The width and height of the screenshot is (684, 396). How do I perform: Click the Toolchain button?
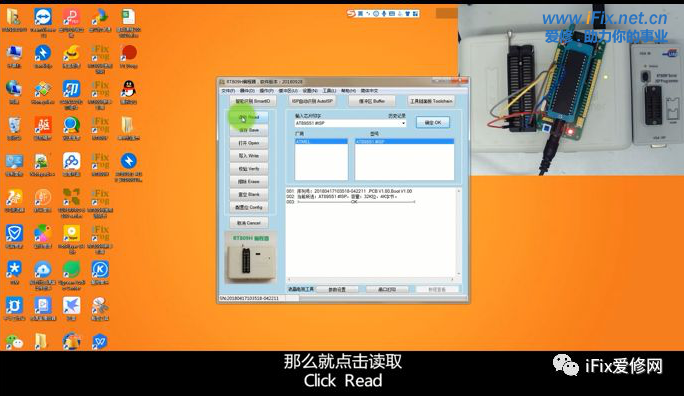click(431, 101)
